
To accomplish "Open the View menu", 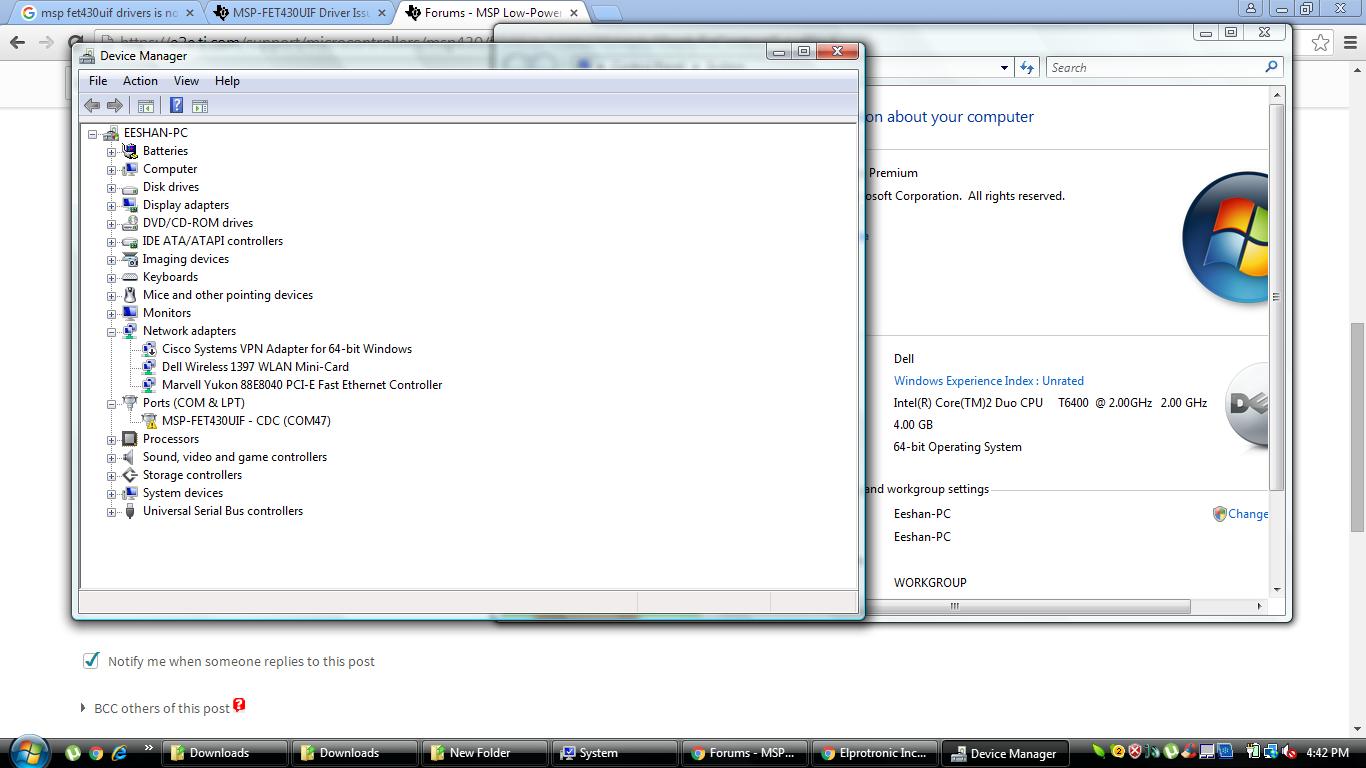I will 186,81.
